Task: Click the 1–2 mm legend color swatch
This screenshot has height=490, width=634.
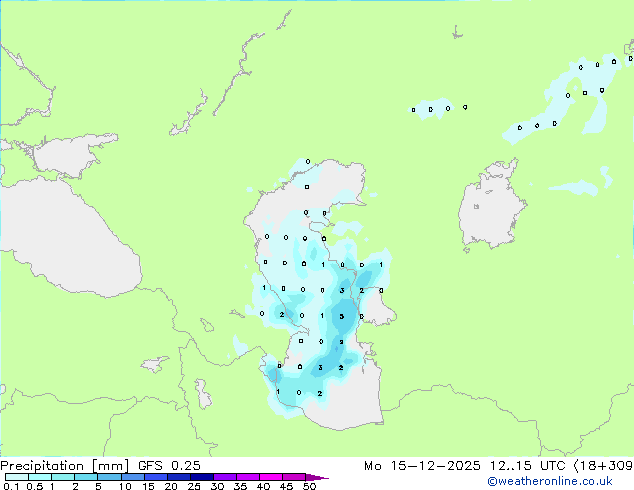Action: [63, 477]
